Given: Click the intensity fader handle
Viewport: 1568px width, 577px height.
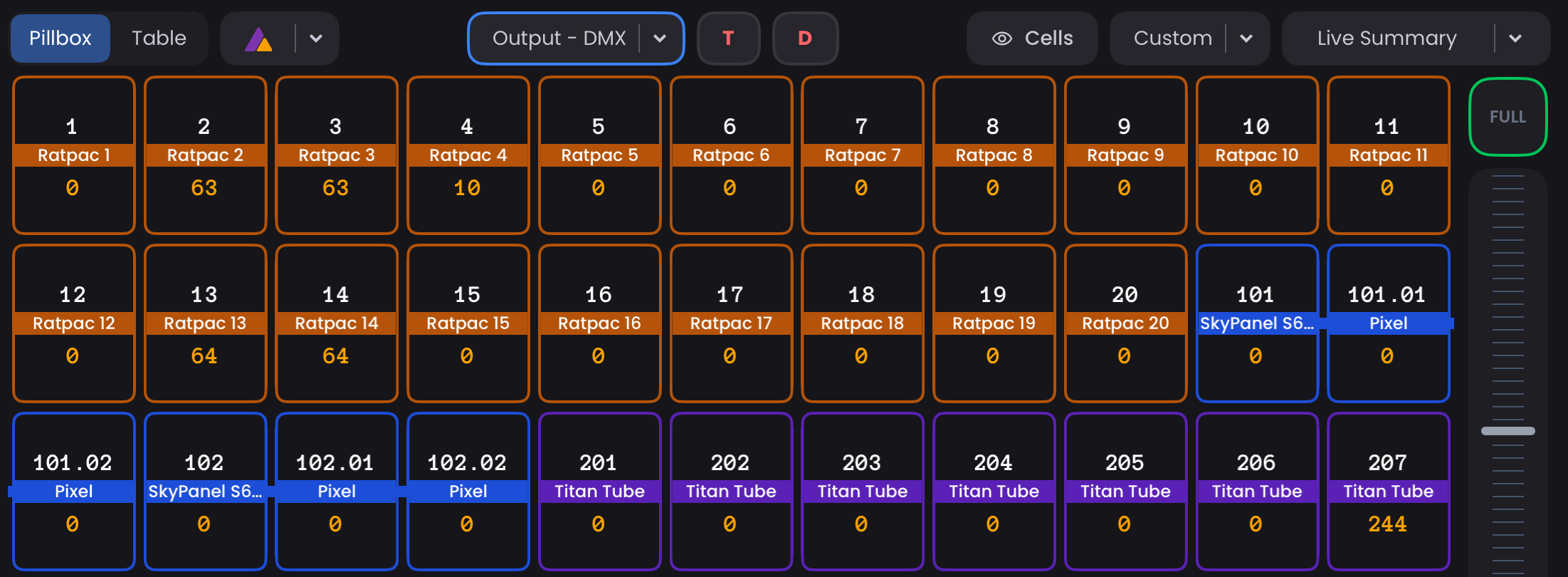Looking at the screenshot, I should (x=1508, y=431).
